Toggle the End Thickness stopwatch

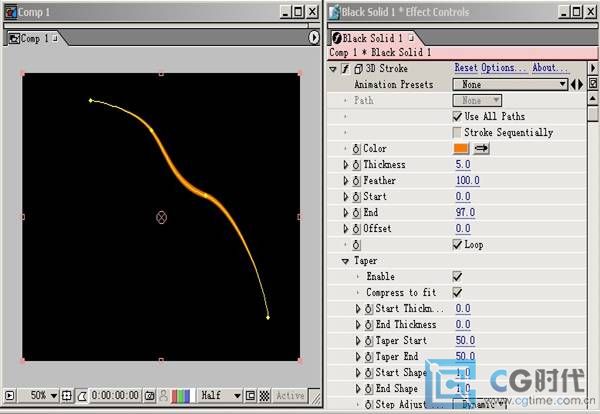point(368,325)
